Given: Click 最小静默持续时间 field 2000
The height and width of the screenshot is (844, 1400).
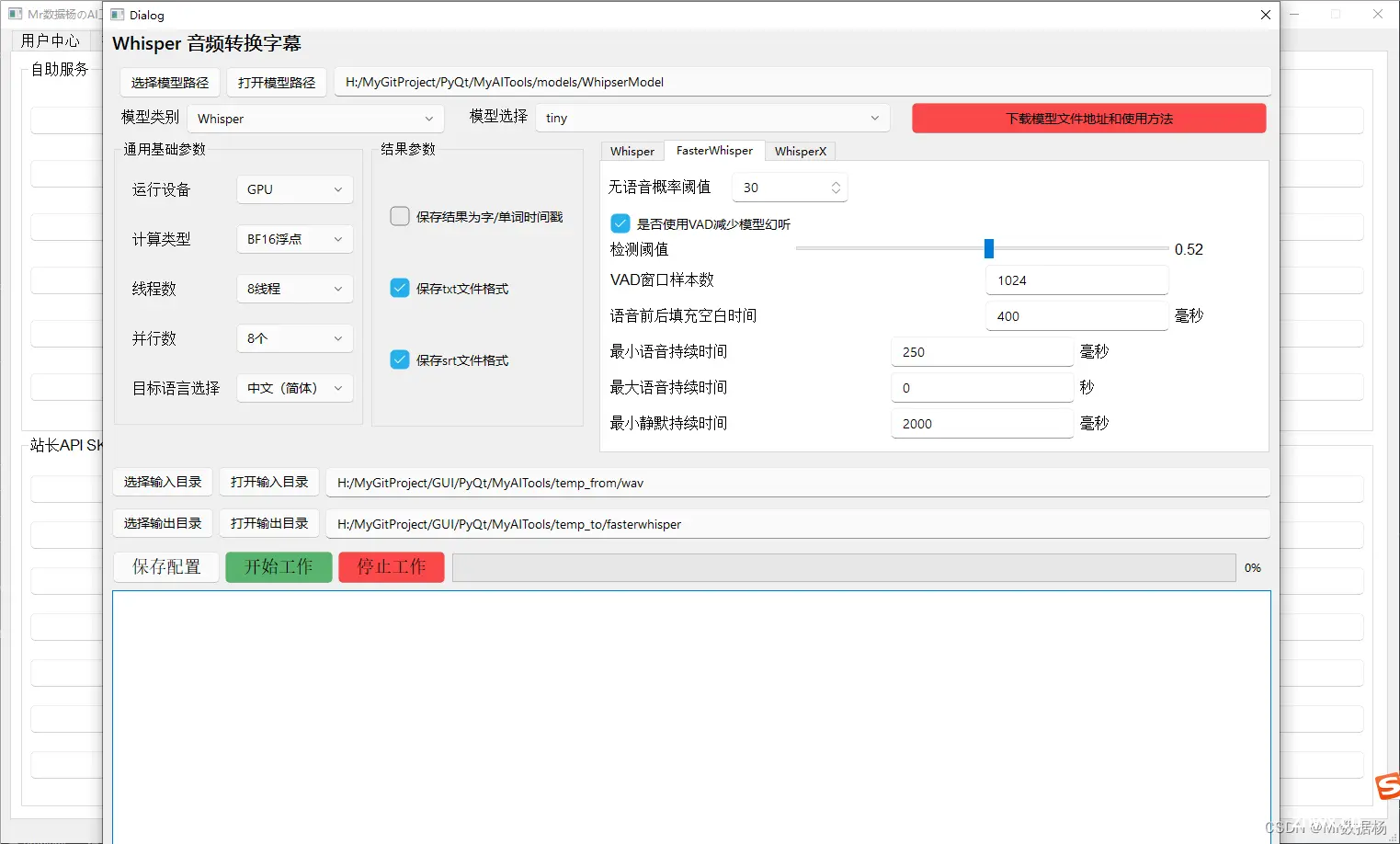Looking at the screenshot, I should 983,424.
